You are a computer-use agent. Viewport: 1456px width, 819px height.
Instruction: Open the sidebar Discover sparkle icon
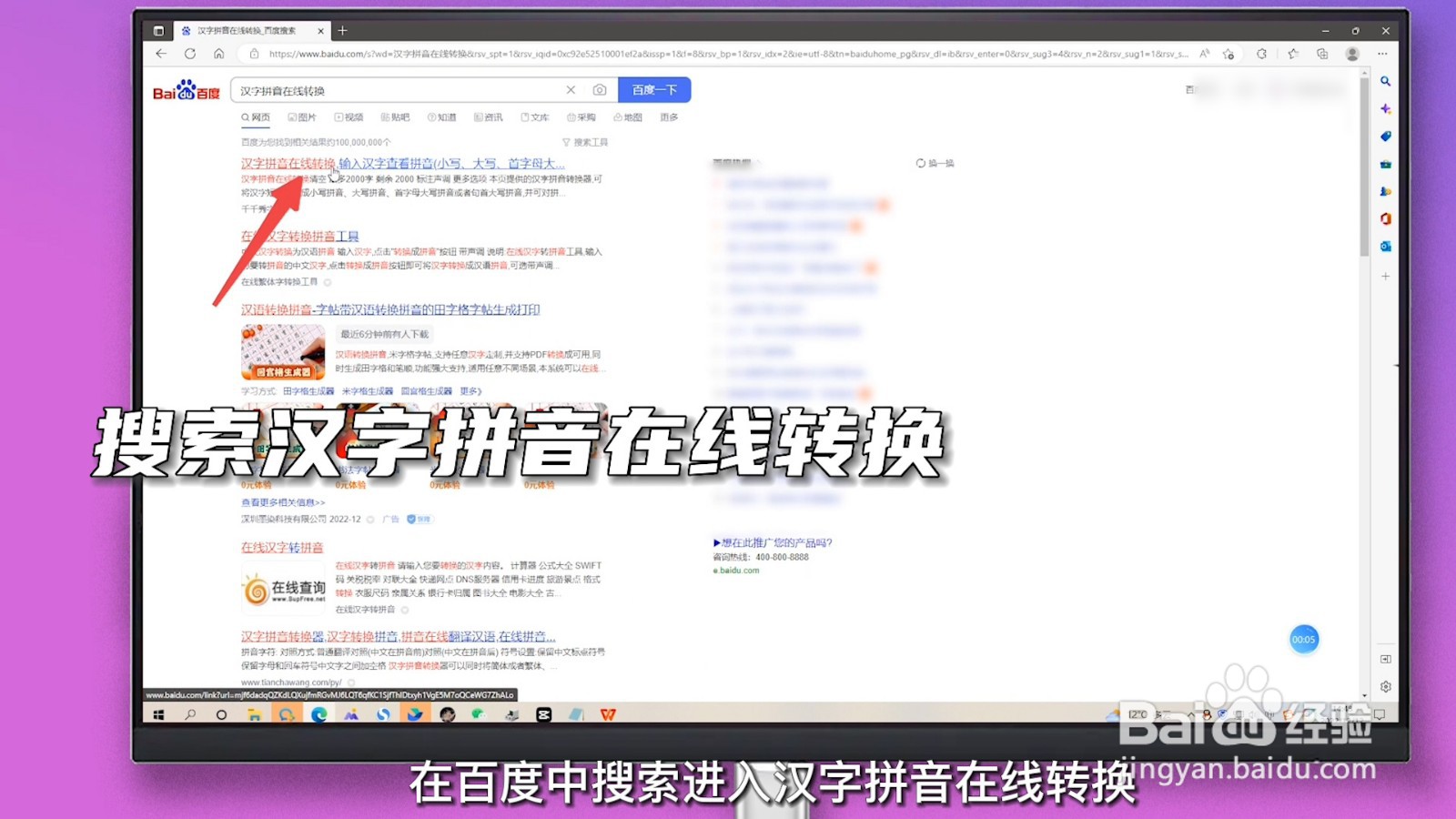[x=1385, y=108]
